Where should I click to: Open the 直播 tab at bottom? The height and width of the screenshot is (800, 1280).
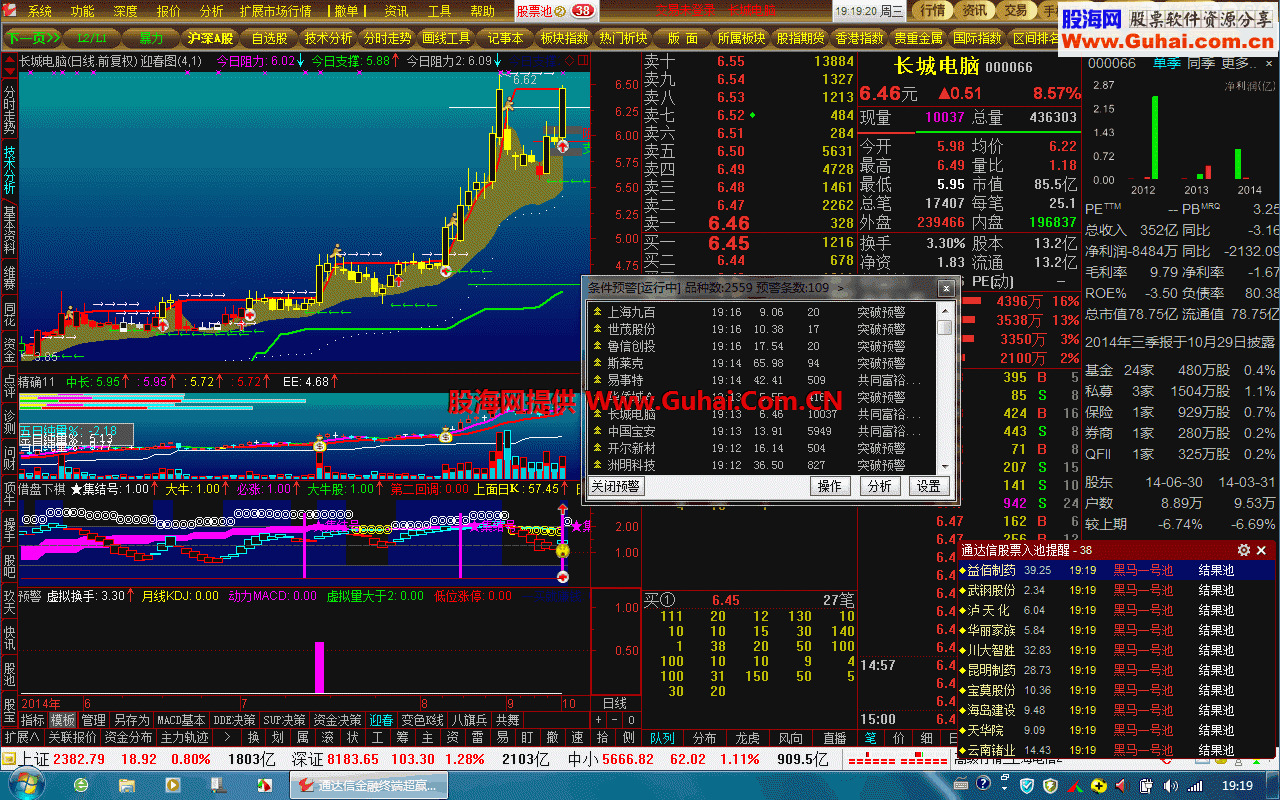834,738
